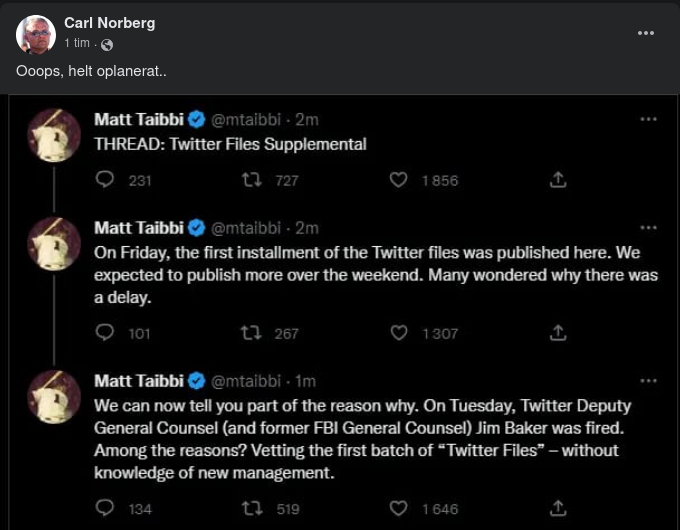This screenshot has height=530, width=680.
Task: Like the tweet with 1 307 likes
Action: click(398, 333)
